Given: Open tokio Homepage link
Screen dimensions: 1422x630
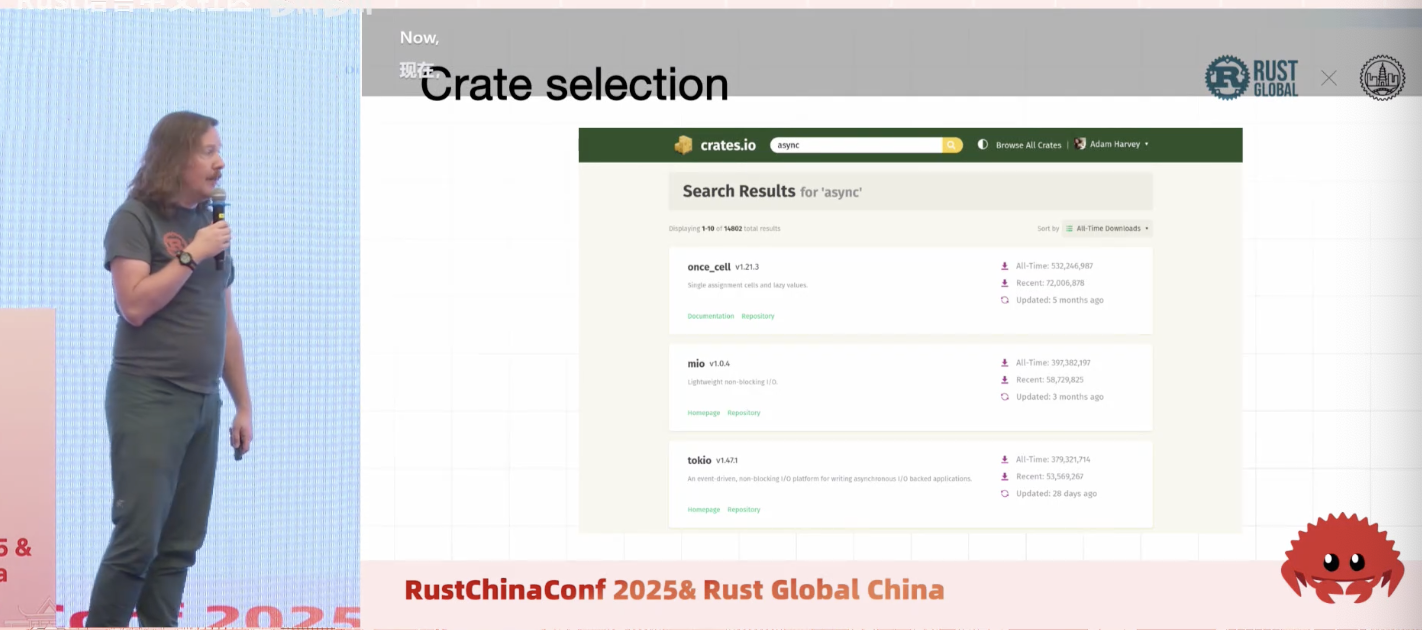Looking at the screenshot, I should [x=704, y=510].
